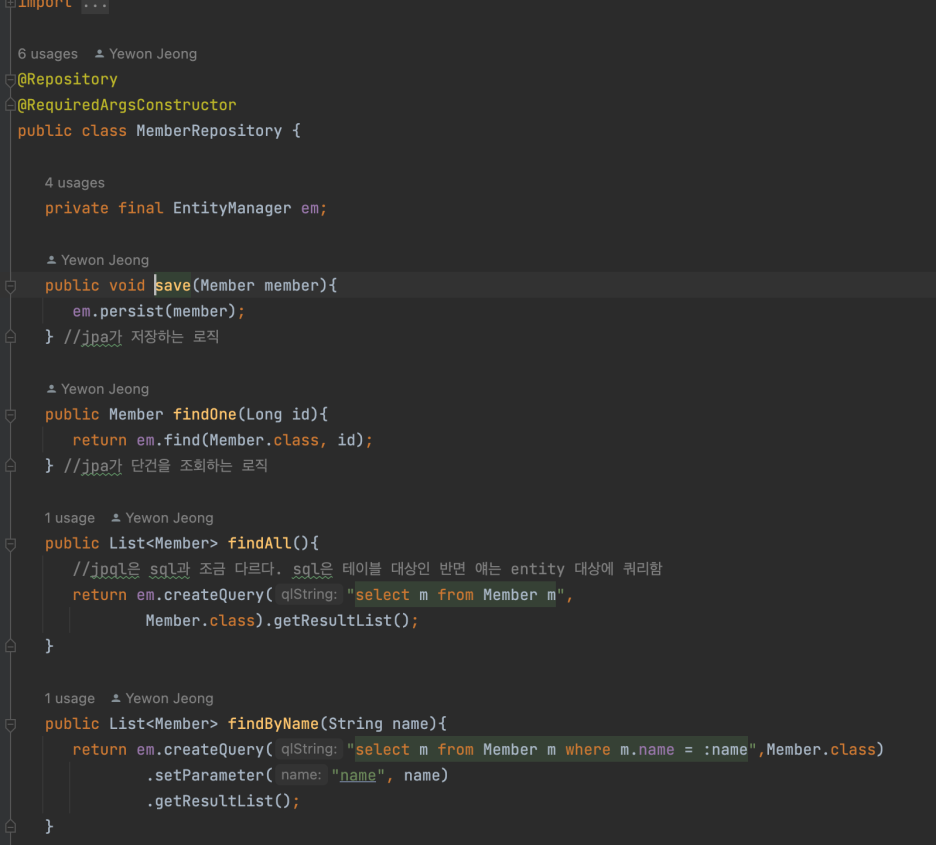Click getResultList() call in findAll method
The width and height of the screenshot is (936, 845).
pyautogui.click(x=341, y=621)
